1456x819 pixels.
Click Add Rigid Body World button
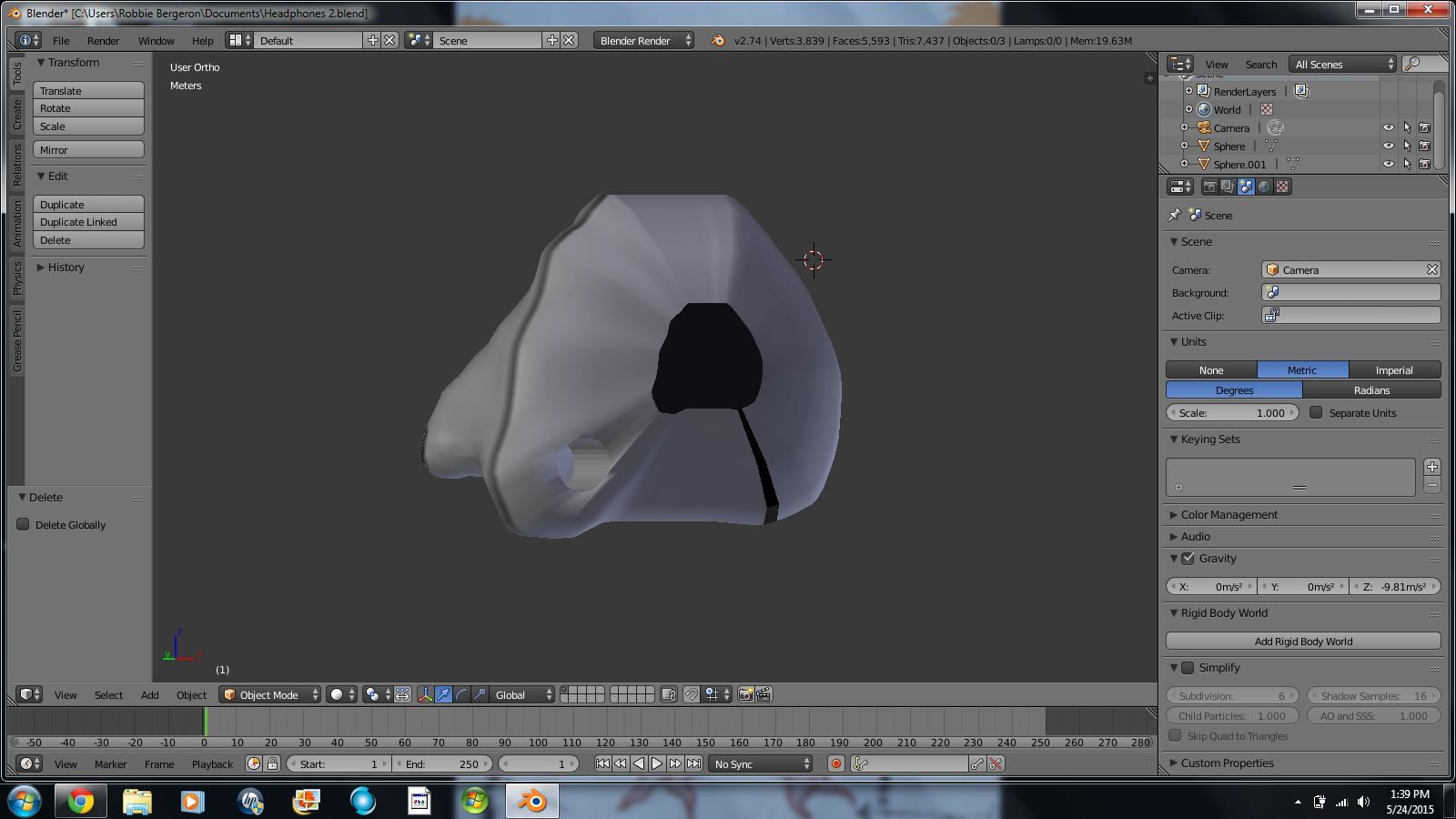pos(1303,641)
